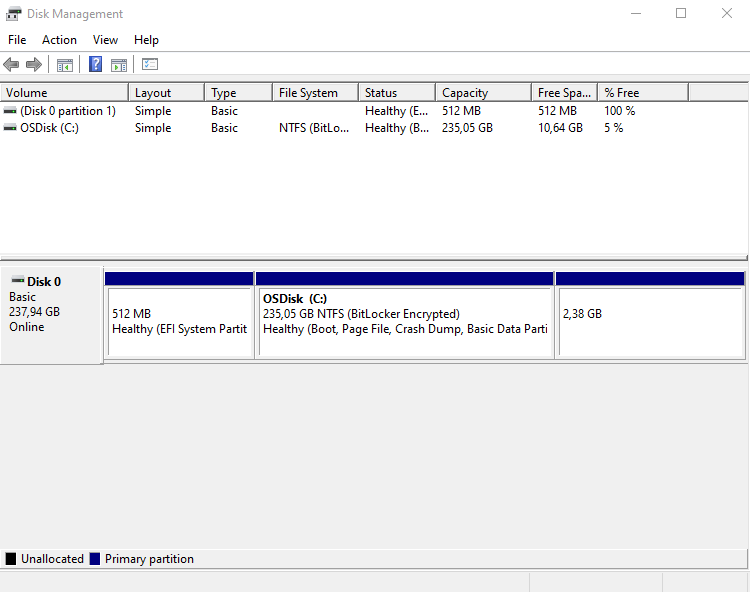Image resolution: width=750 pixels, height=592 pixels.
Task: Click the black Unallocated legend swatch
Action: coord(11,559)
